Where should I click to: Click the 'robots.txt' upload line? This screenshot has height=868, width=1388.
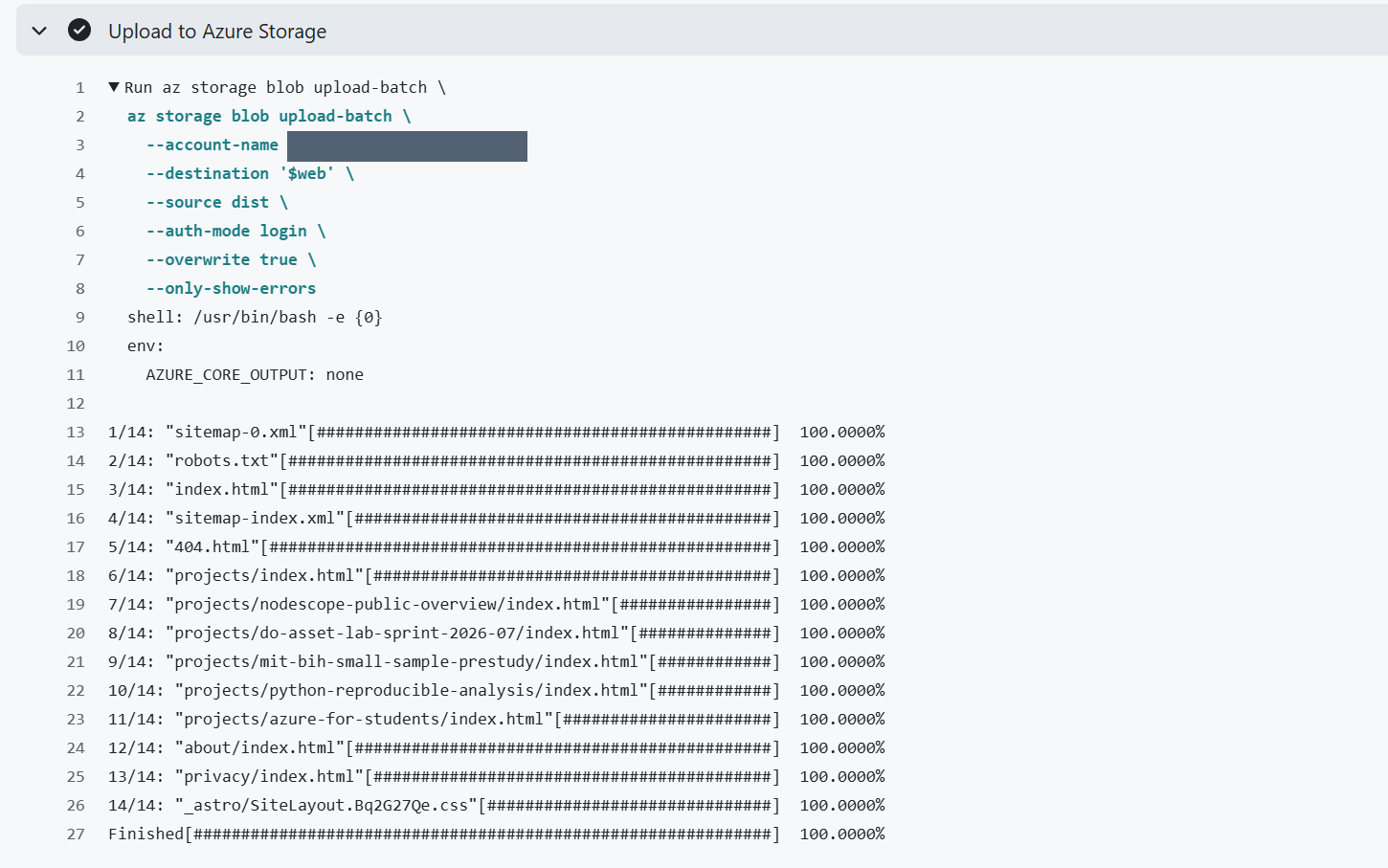(497, 460)
